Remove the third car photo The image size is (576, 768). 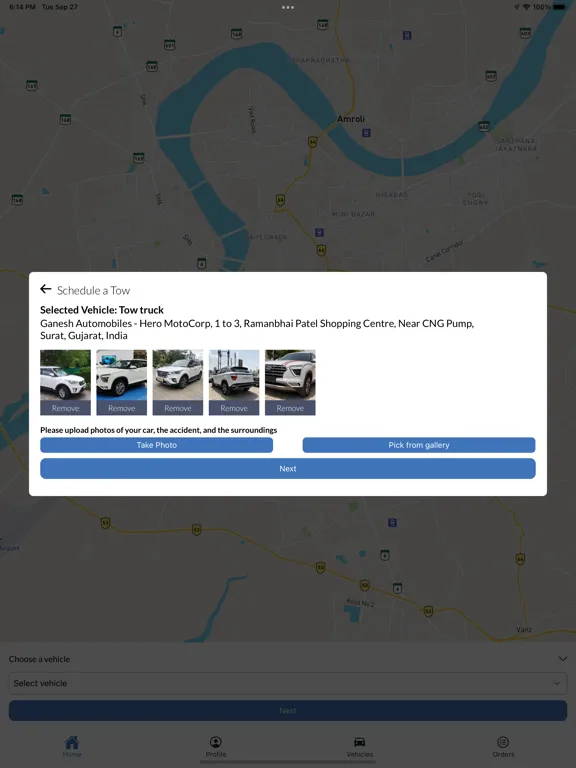[178, 408]
